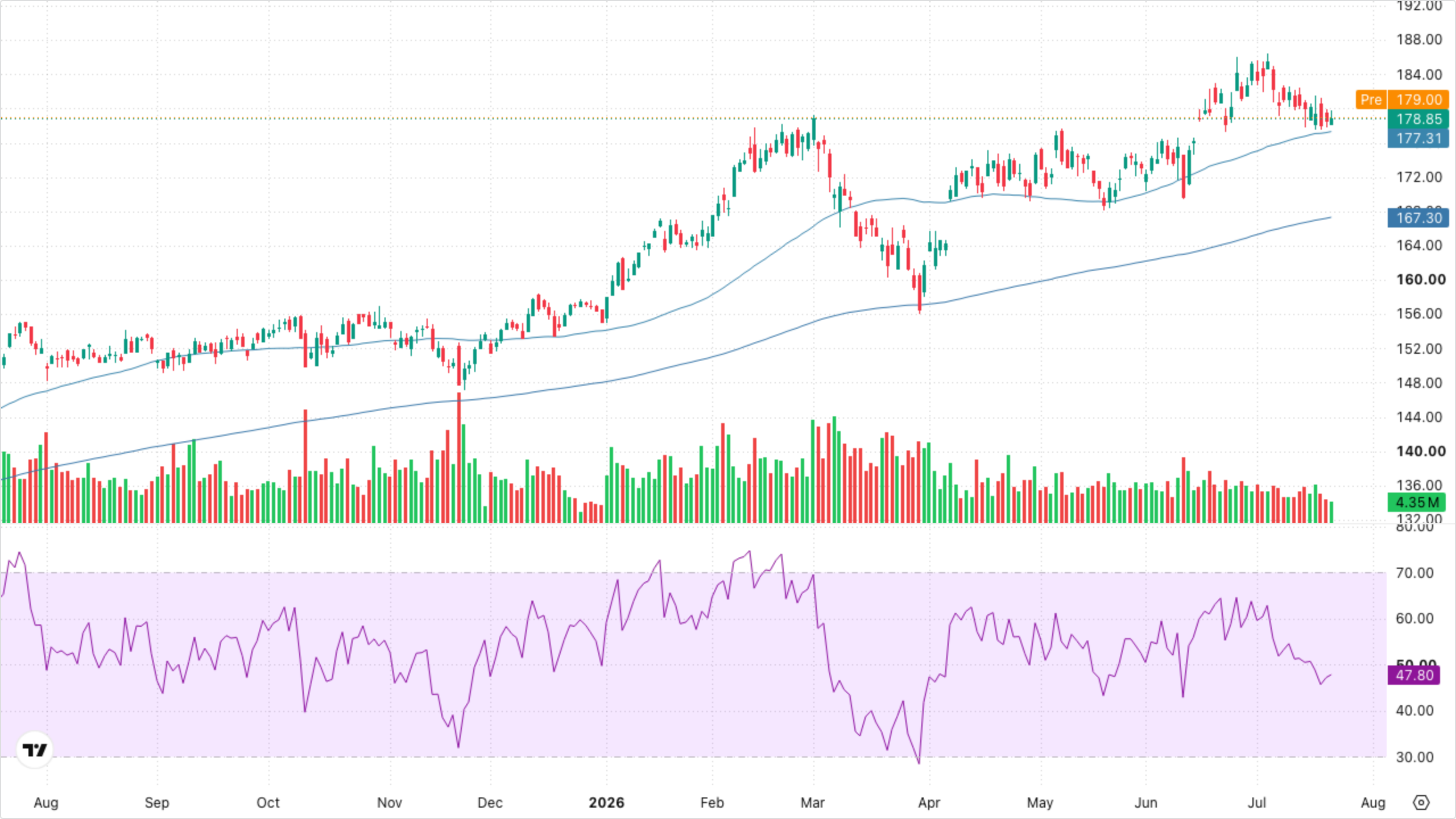Click the Oct time axis label
The width and height of the screenshot is (1456, 819).
(x=268, y=803)
